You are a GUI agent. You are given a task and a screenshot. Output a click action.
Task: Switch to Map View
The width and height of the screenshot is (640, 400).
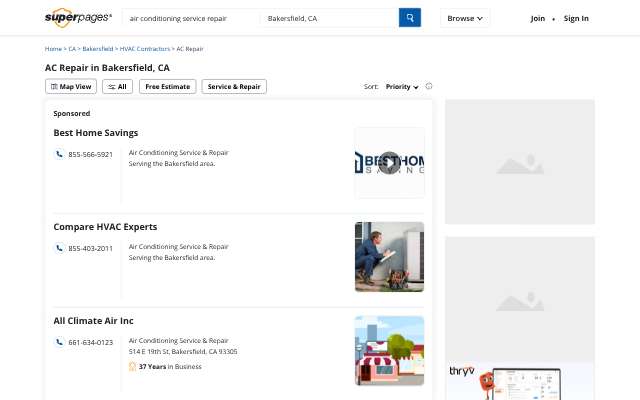[71, 87]
